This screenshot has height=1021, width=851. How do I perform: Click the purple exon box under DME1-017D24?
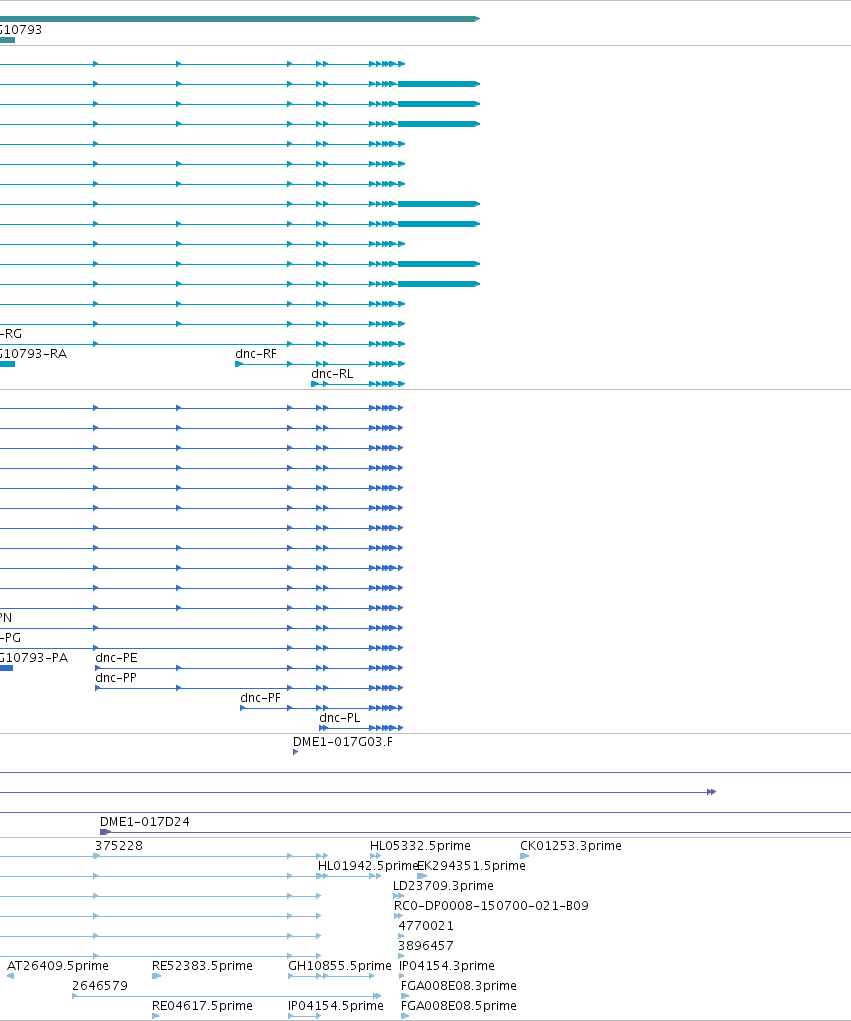click(105, 832)
